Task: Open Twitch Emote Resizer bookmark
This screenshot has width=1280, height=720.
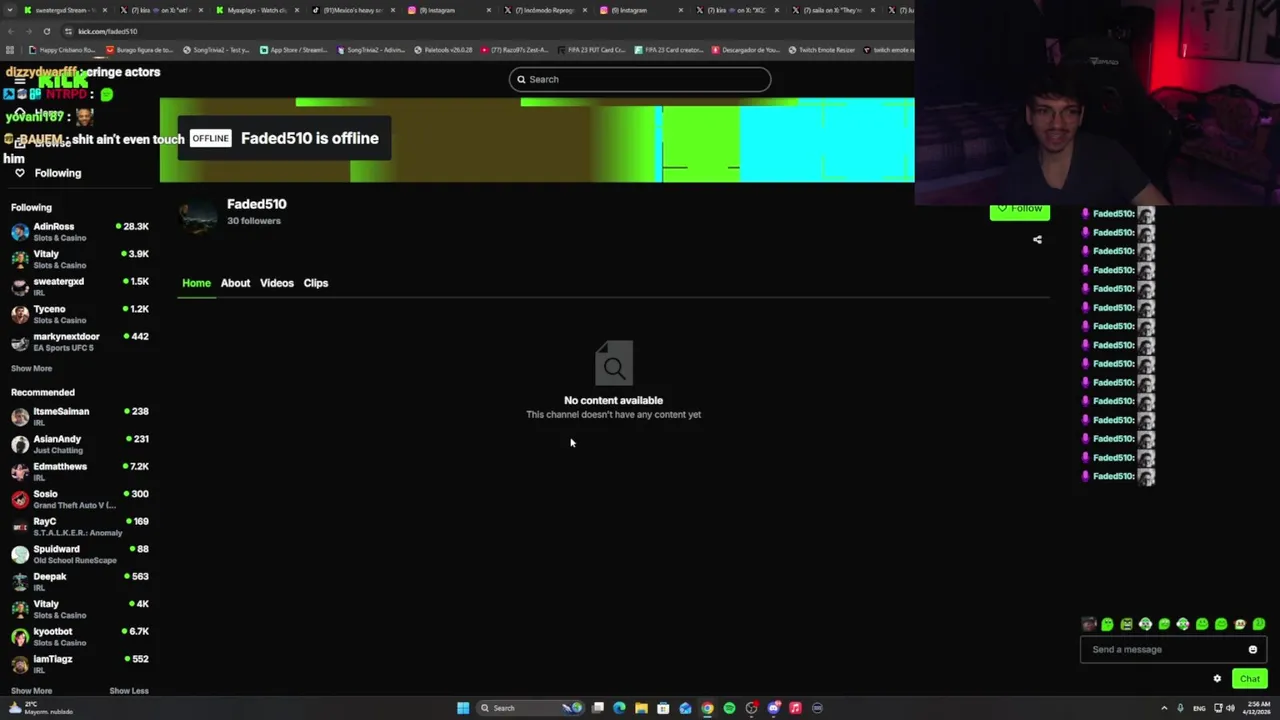Action: pos(822,50)
